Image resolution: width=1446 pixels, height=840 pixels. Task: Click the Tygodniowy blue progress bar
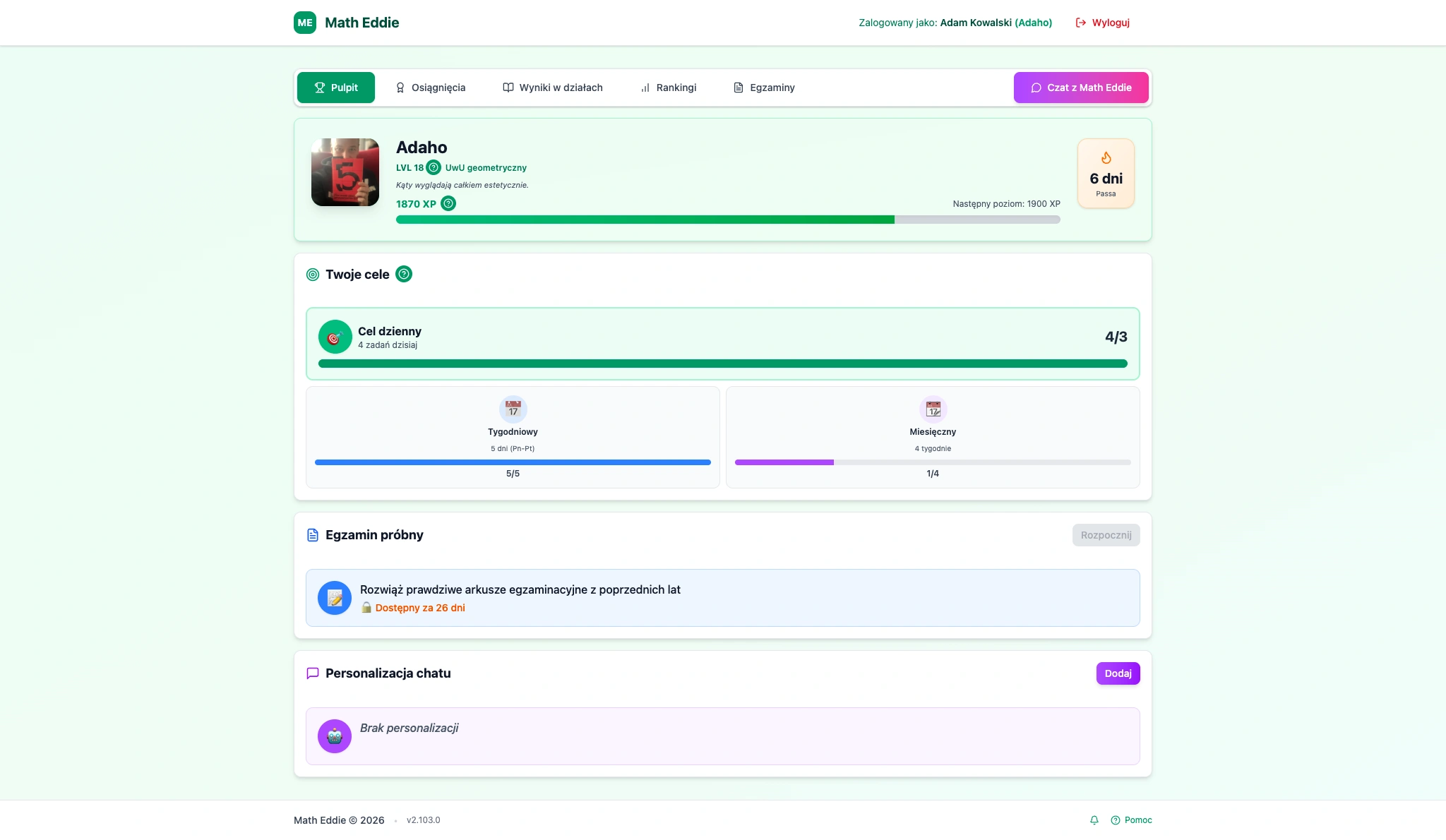513,462
